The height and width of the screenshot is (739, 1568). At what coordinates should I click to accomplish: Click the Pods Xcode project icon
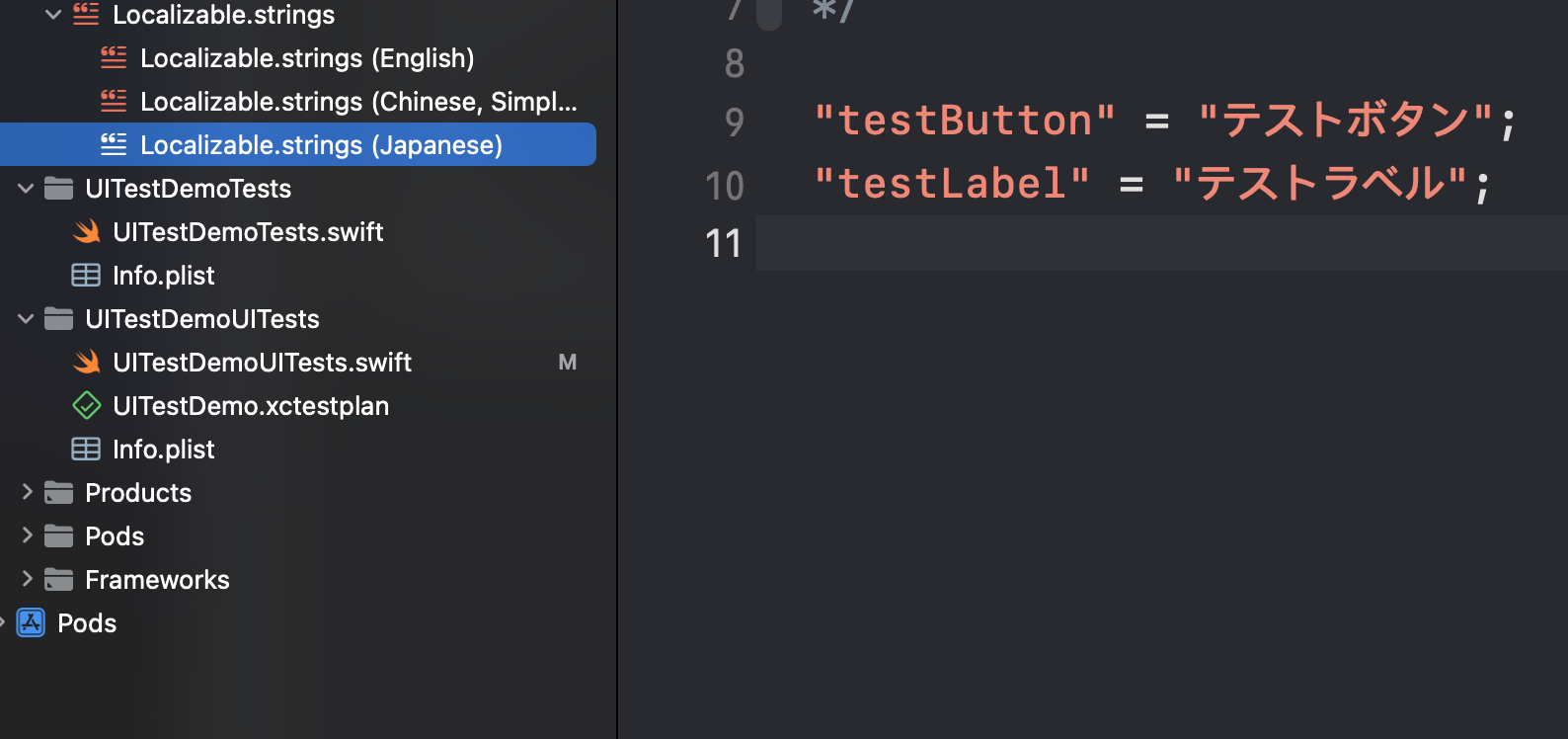[32, 623]
